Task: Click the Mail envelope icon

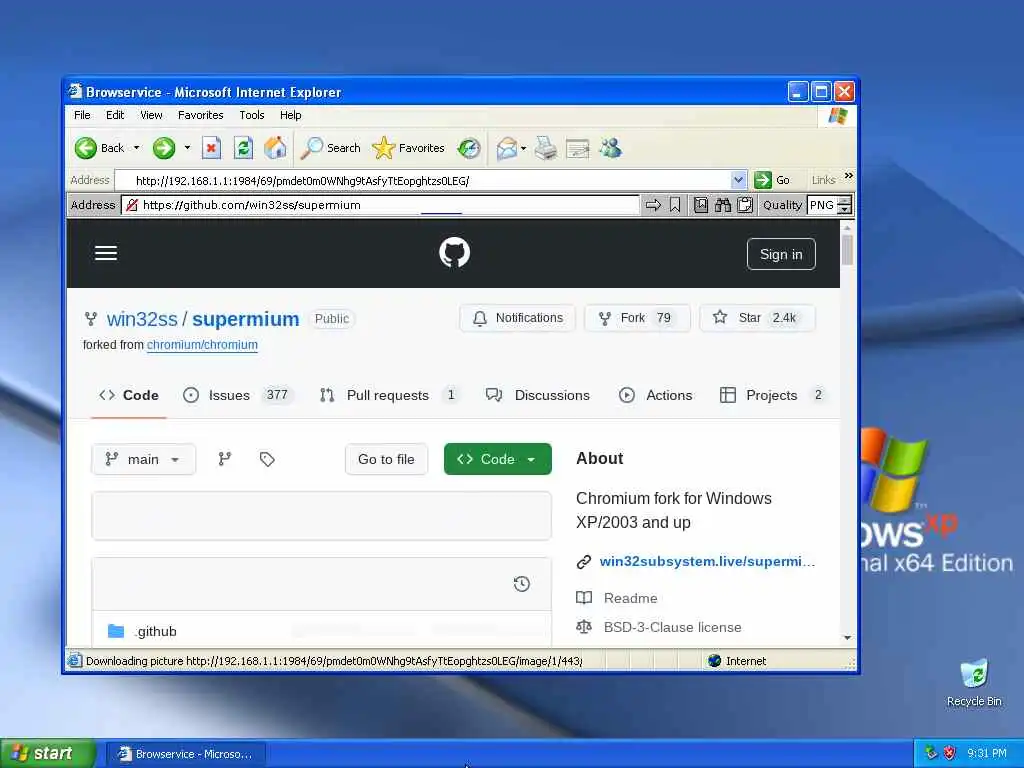Action: 507,148
